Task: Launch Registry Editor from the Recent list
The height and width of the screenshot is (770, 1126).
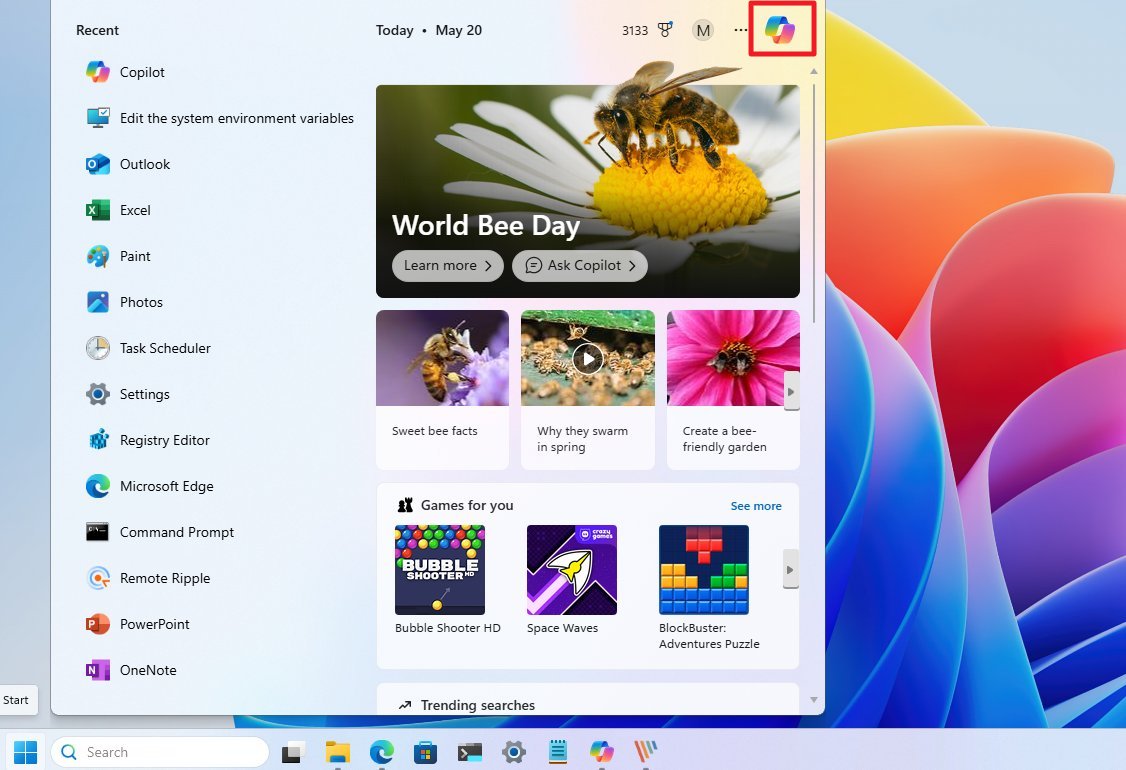Action: 163,440
